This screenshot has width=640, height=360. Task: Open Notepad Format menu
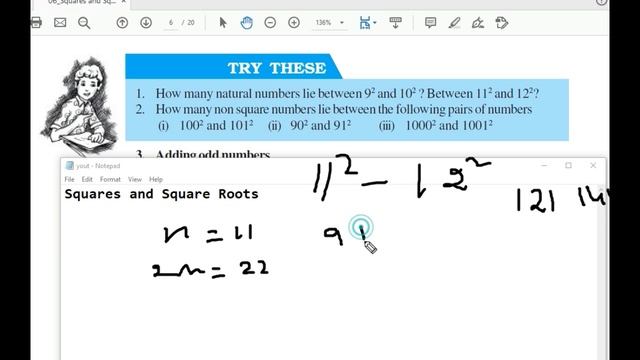point(110,179)
